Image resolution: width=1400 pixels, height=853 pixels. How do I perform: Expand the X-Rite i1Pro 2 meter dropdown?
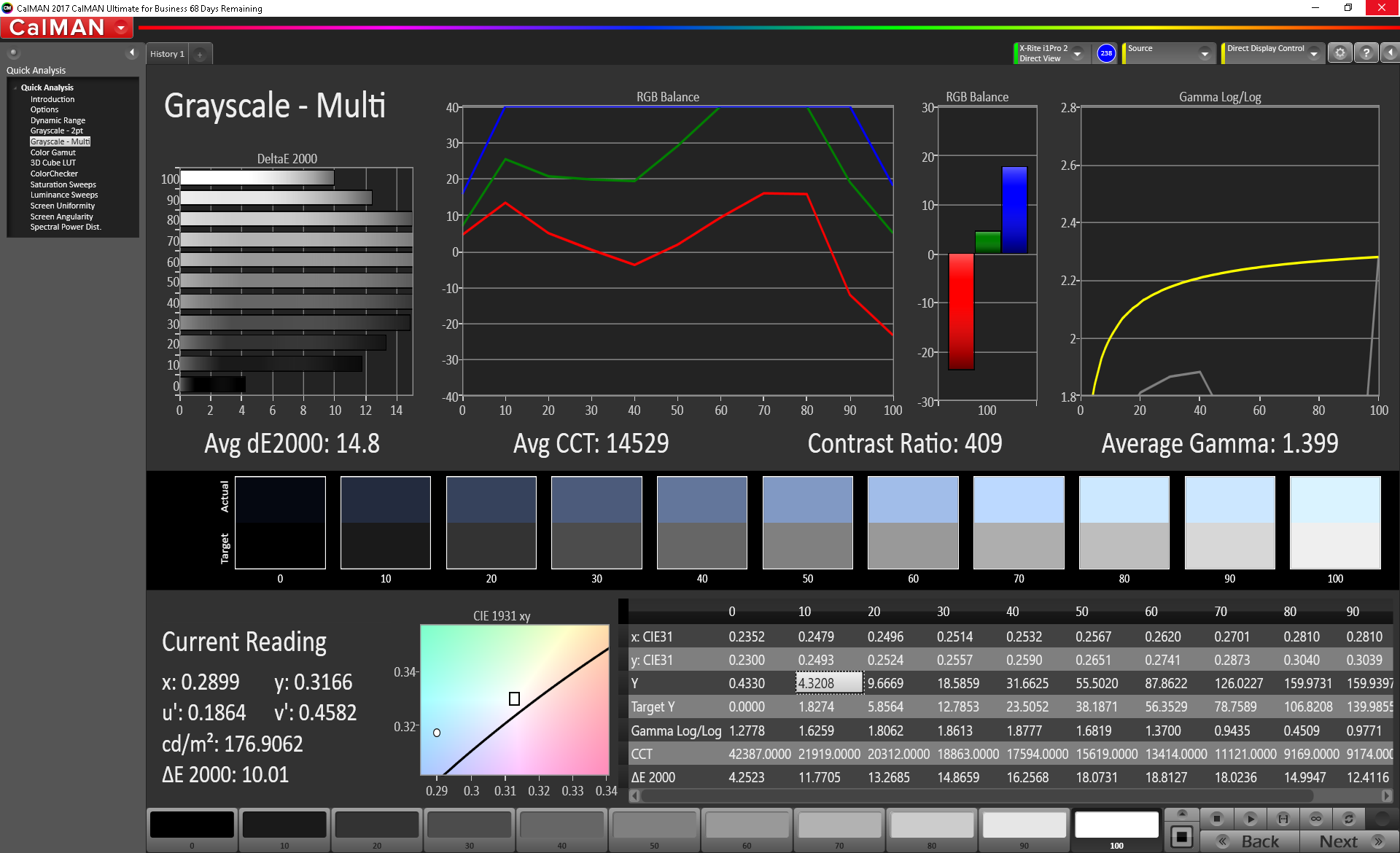(1077, 54)
